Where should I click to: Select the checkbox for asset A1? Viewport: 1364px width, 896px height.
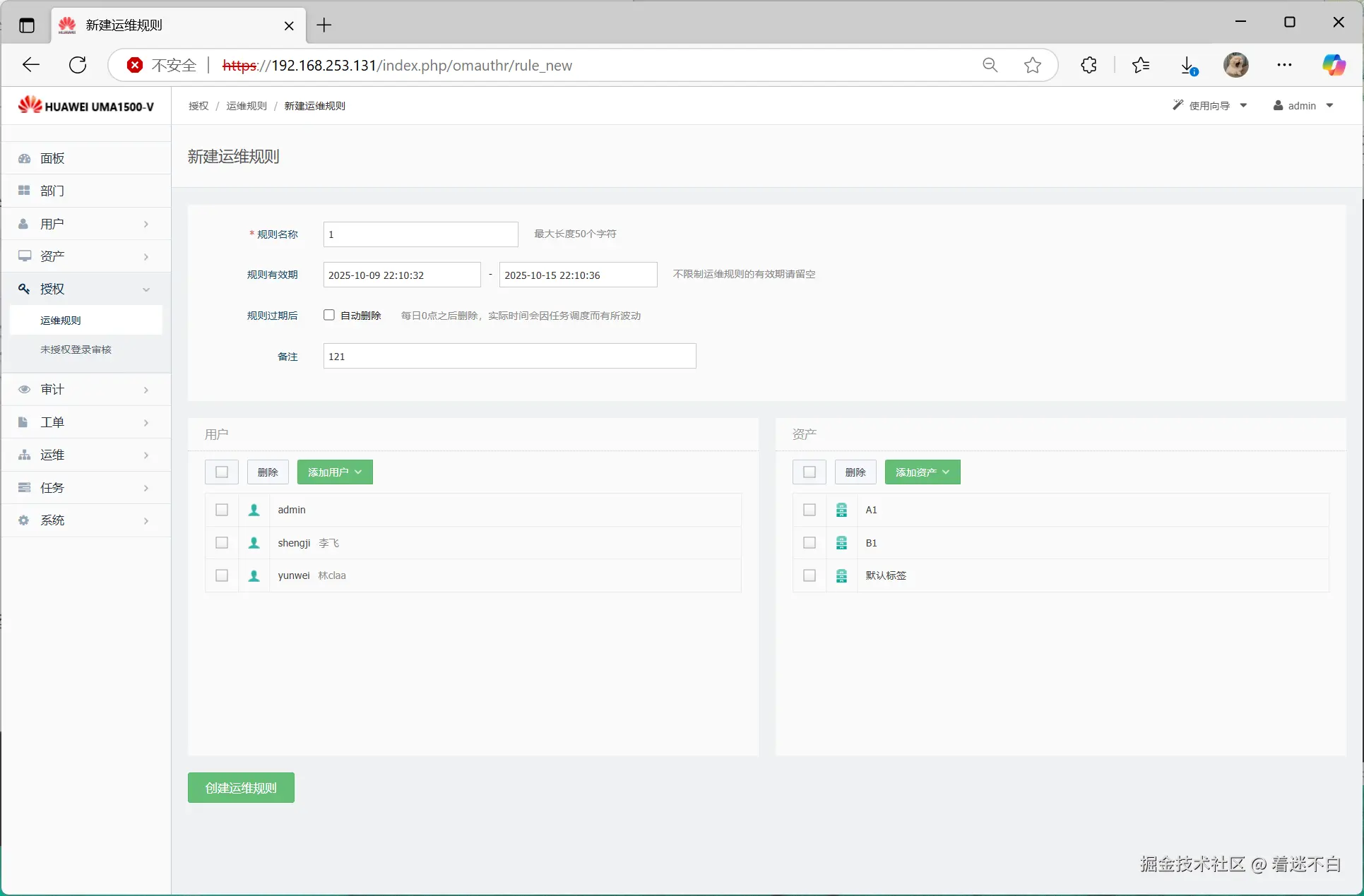(x=809, y=510)
